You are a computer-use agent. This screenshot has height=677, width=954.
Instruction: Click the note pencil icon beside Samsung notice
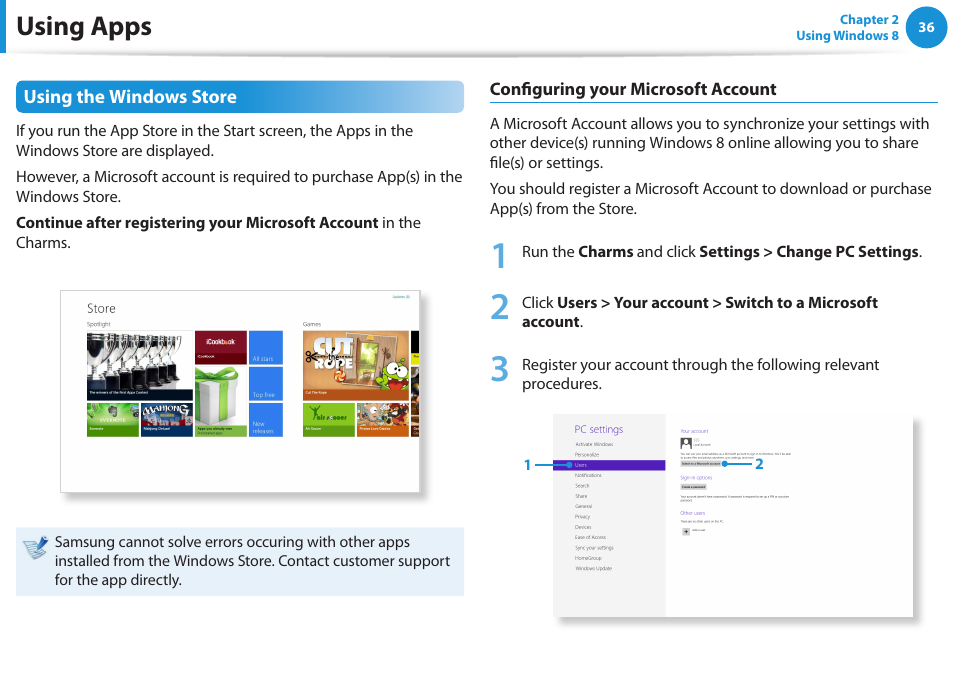pyautogui.click(x=35, y=548)
